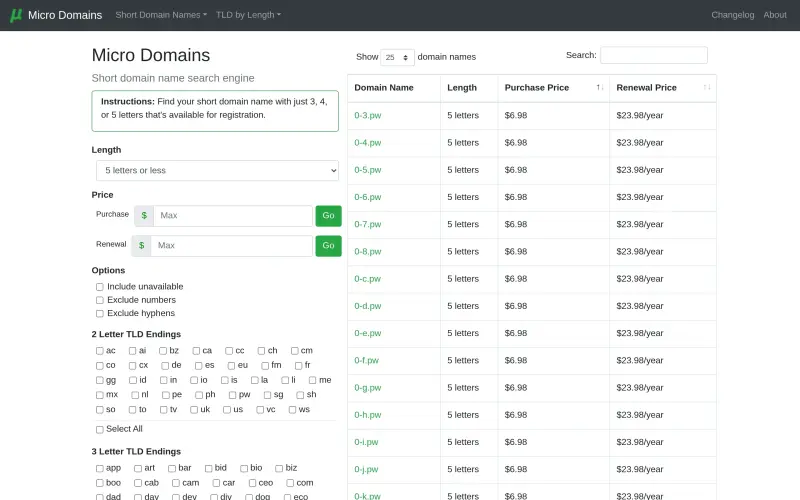The width and height of the screenshot is (800, 500).
Task: Sort by Purchase Price arrows icon
Action: 600,88
